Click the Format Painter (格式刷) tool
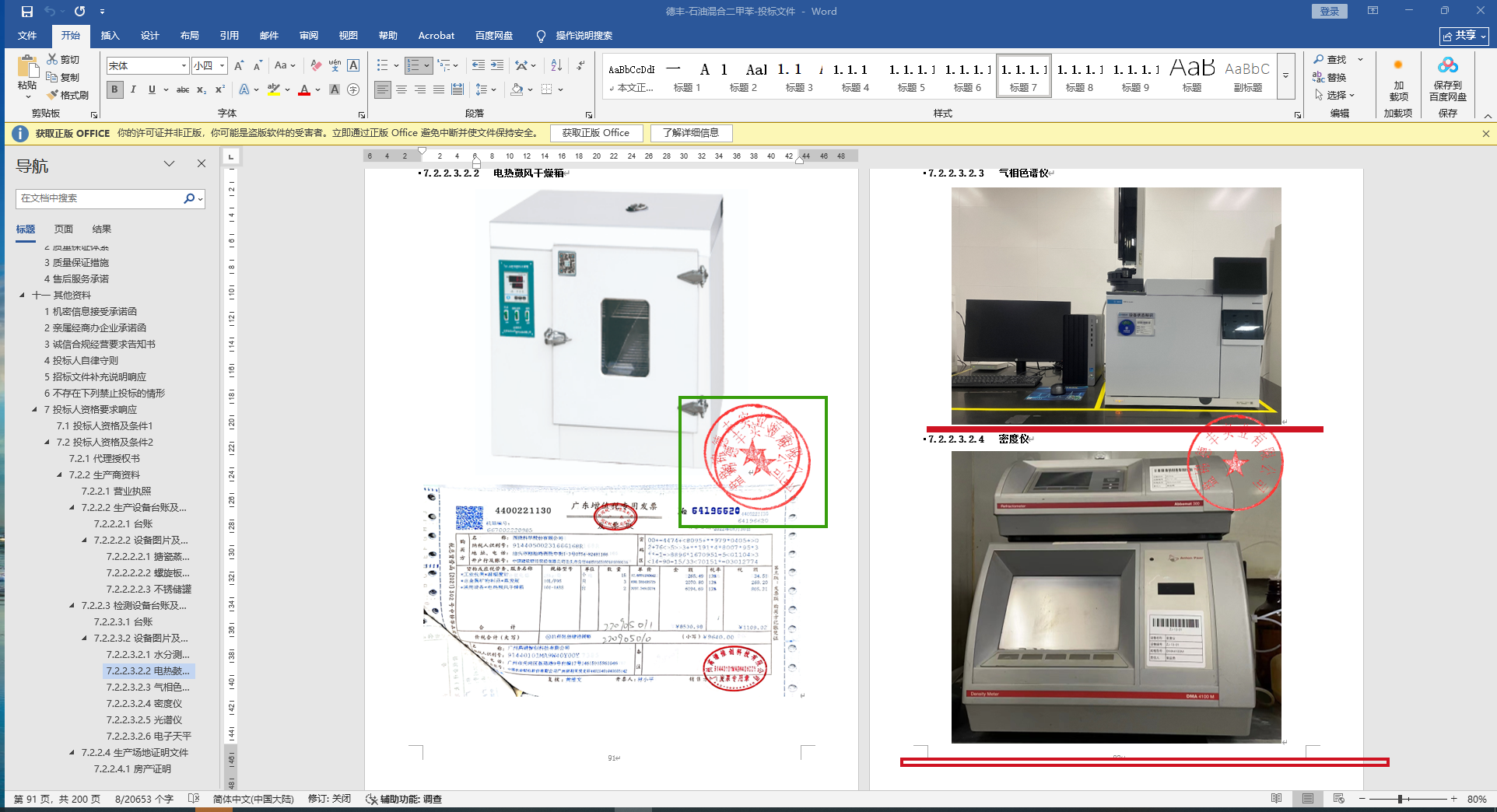The image size is (1497, 812). pos(68,95)
